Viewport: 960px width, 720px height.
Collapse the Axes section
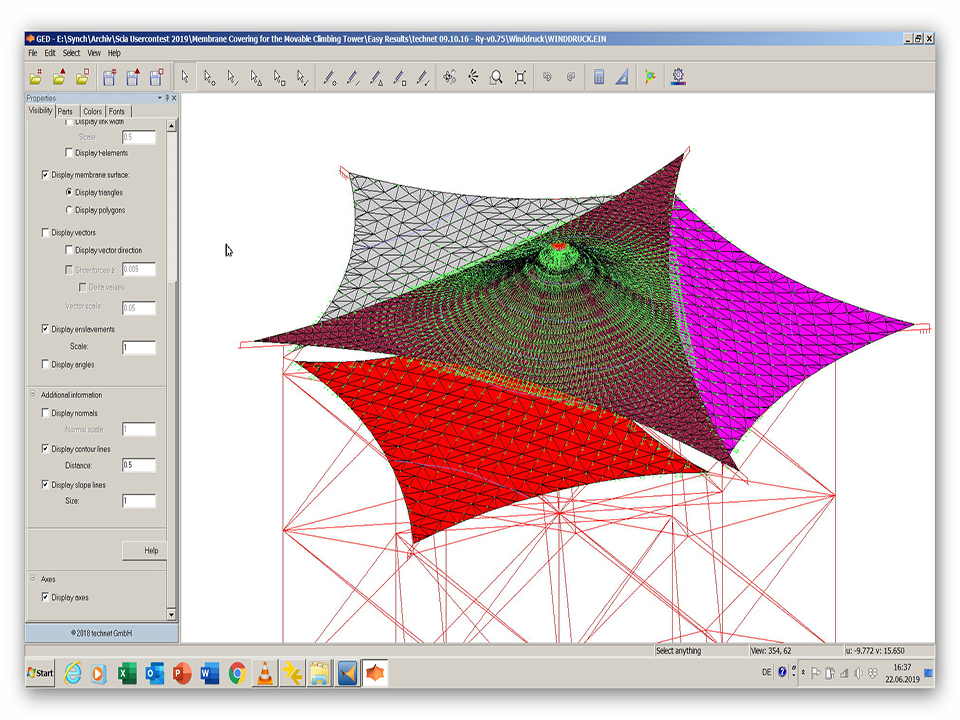click(x=32, y=579)
